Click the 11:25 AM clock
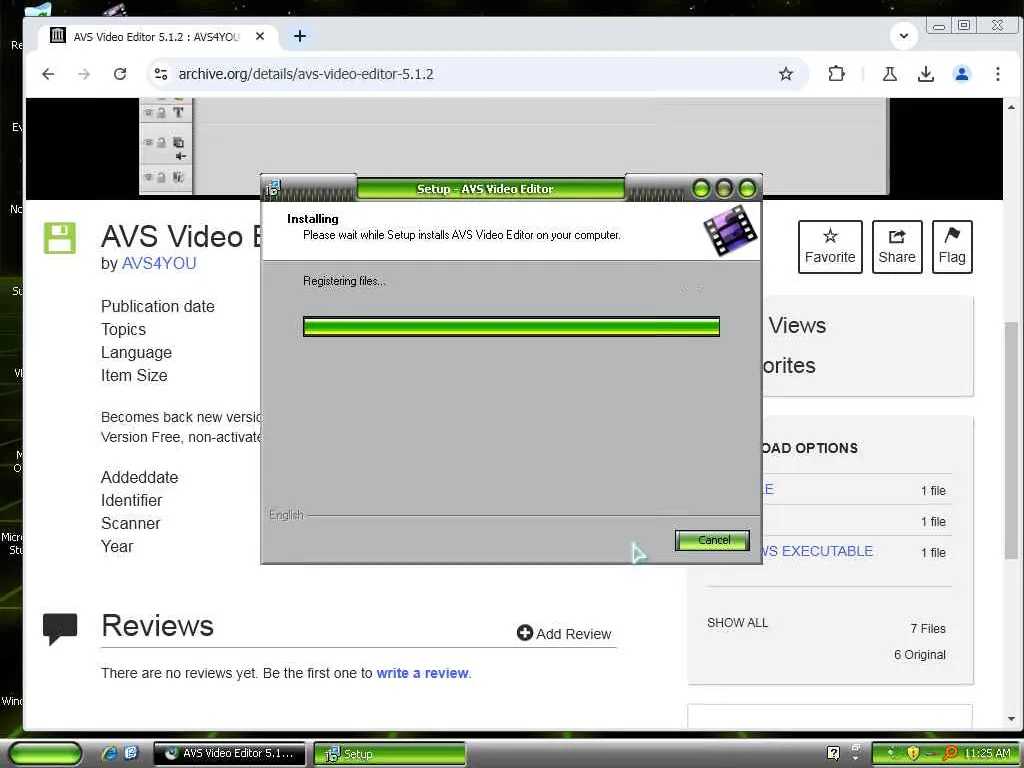Viewport: 1024px width, 768px height. pos(987,753)
